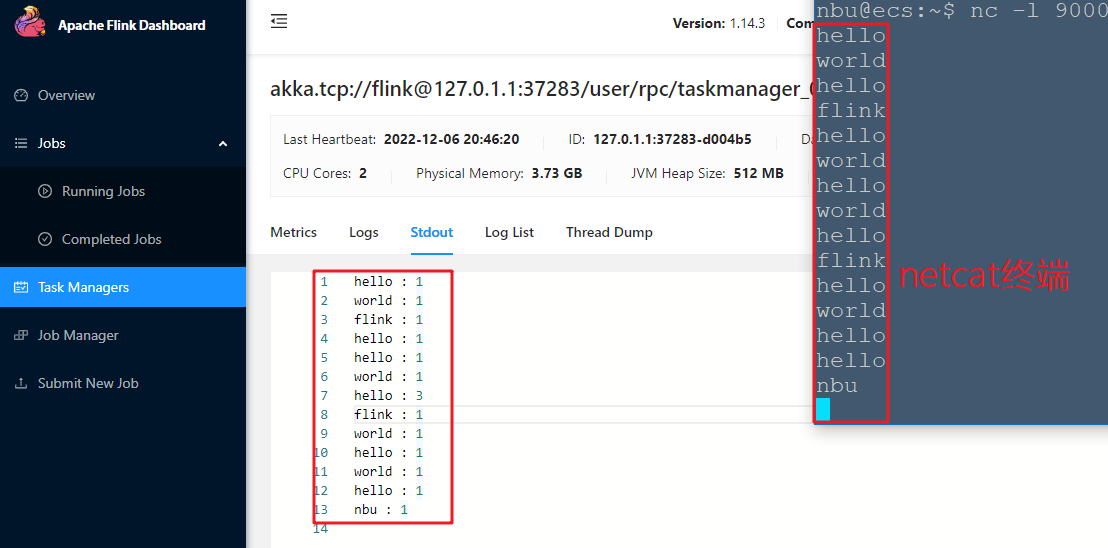Image resolution: width=1108 pixels, height=548 pixels.
Task: Click the Version 1.14.3 label
Action: pos(719,23)
